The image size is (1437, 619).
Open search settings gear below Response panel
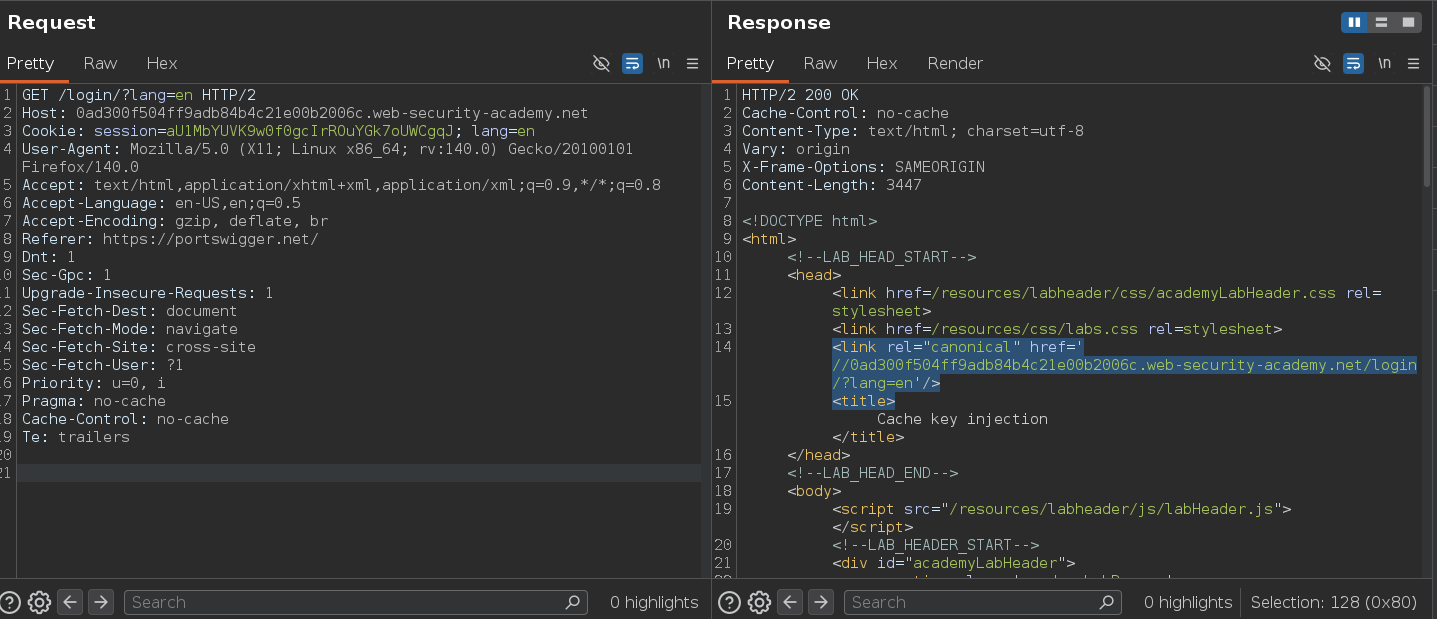coord(759,602)
